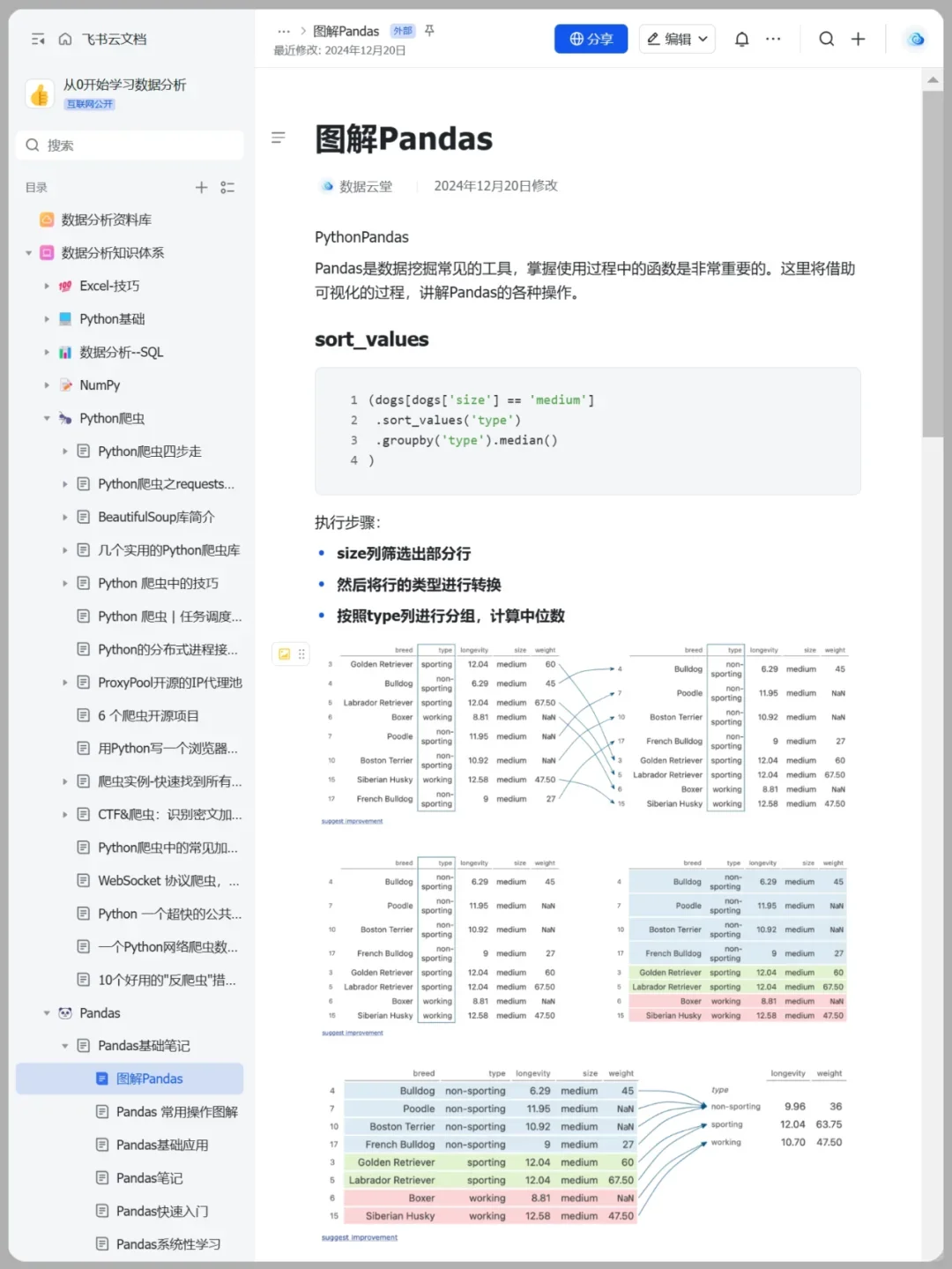The width and height of the screenshot is (952, 1269).
Task: Click the user avatar in the top right
Action: 915,39
